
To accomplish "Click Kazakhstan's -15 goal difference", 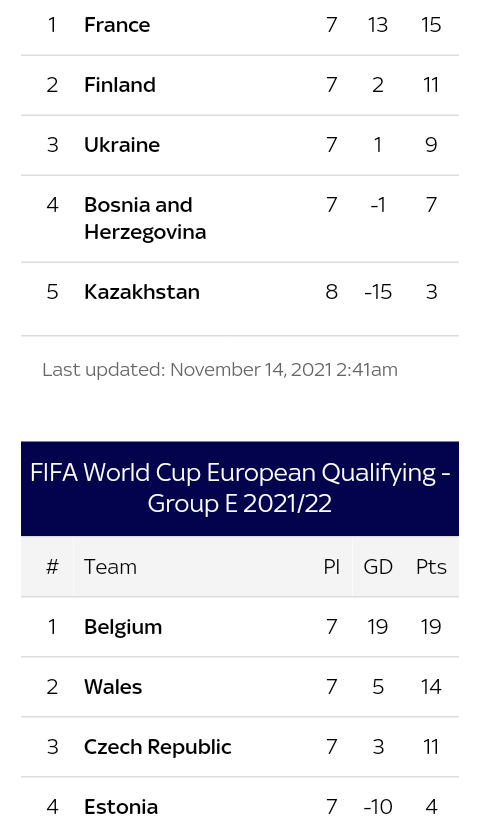I will 378,292.
